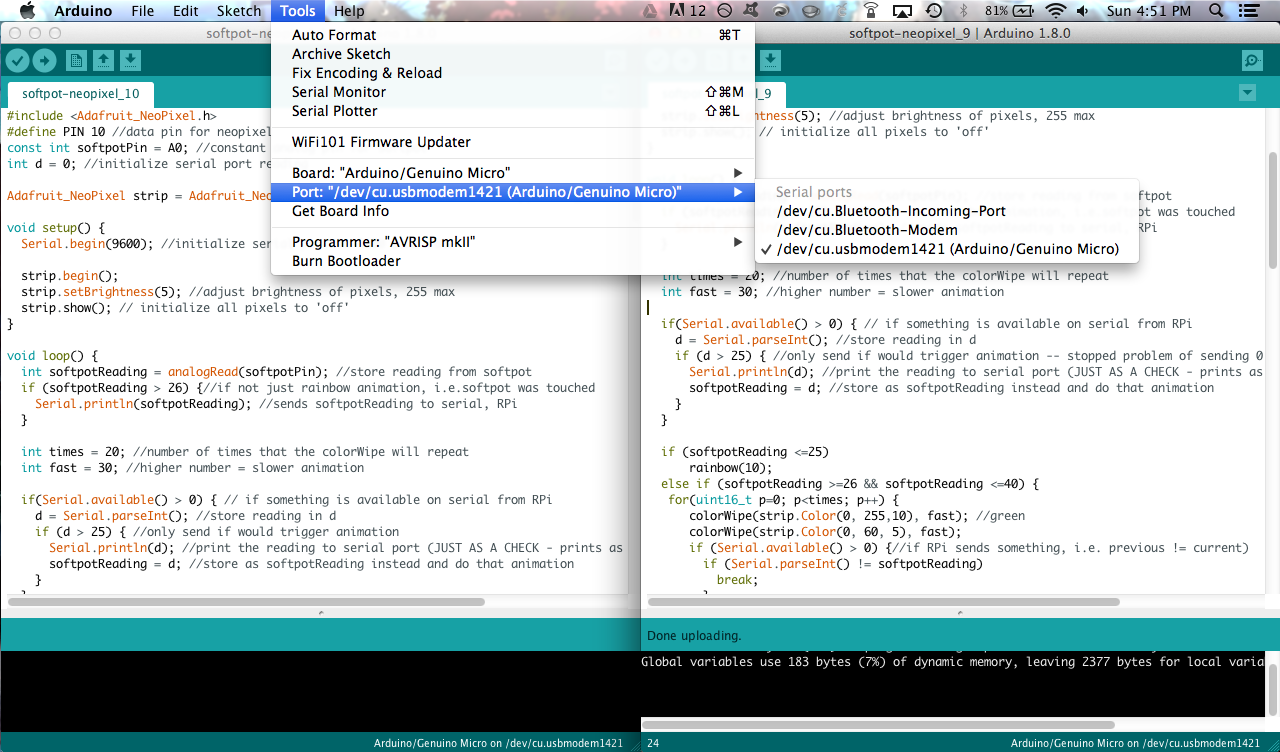The width and height of the screenshot is (1280, 752).
Task: Close the open Tools menu
Action: pos(298,11)
